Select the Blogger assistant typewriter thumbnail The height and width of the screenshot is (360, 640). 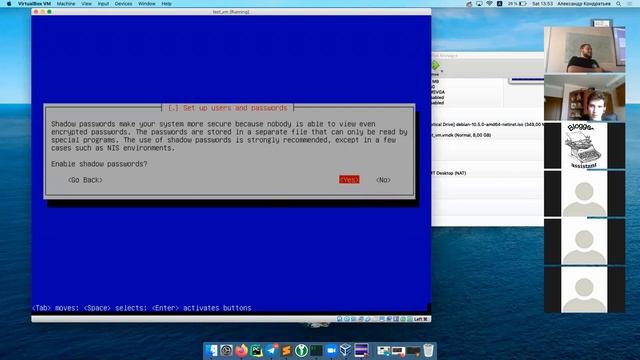pos(584,145)
